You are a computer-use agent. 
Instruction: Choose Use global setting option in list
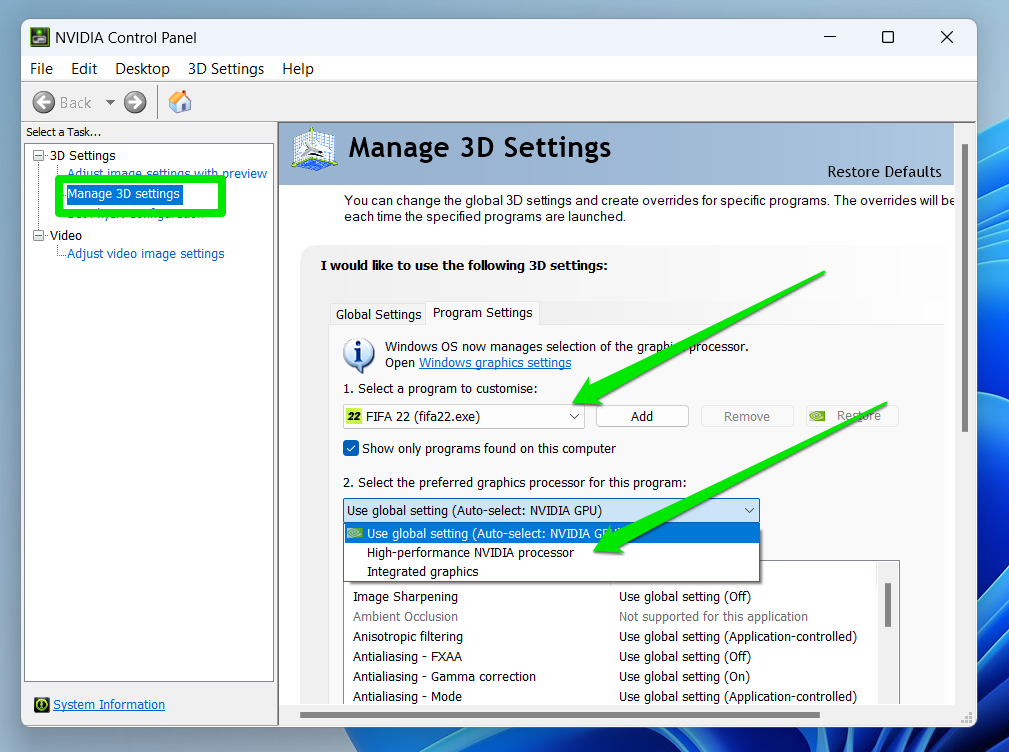pyautogui.click(x=551, y=533)
